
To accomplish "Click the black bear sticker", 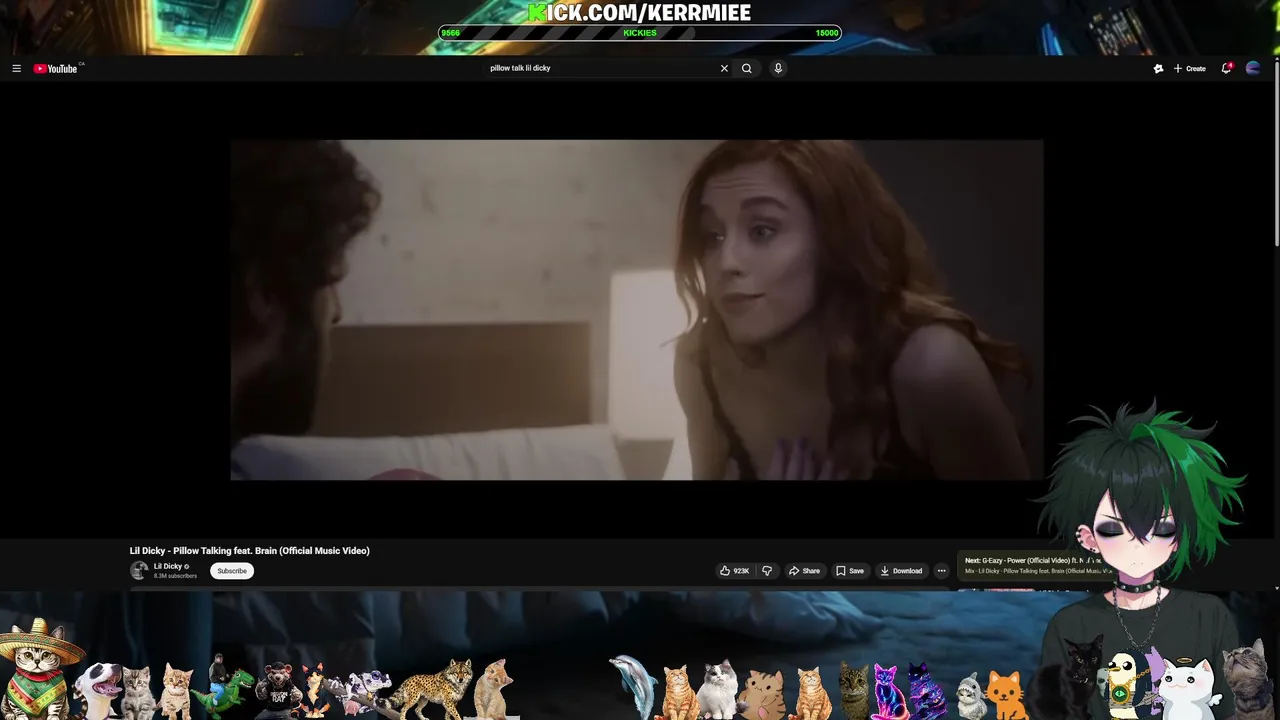I will coord(278,690).
